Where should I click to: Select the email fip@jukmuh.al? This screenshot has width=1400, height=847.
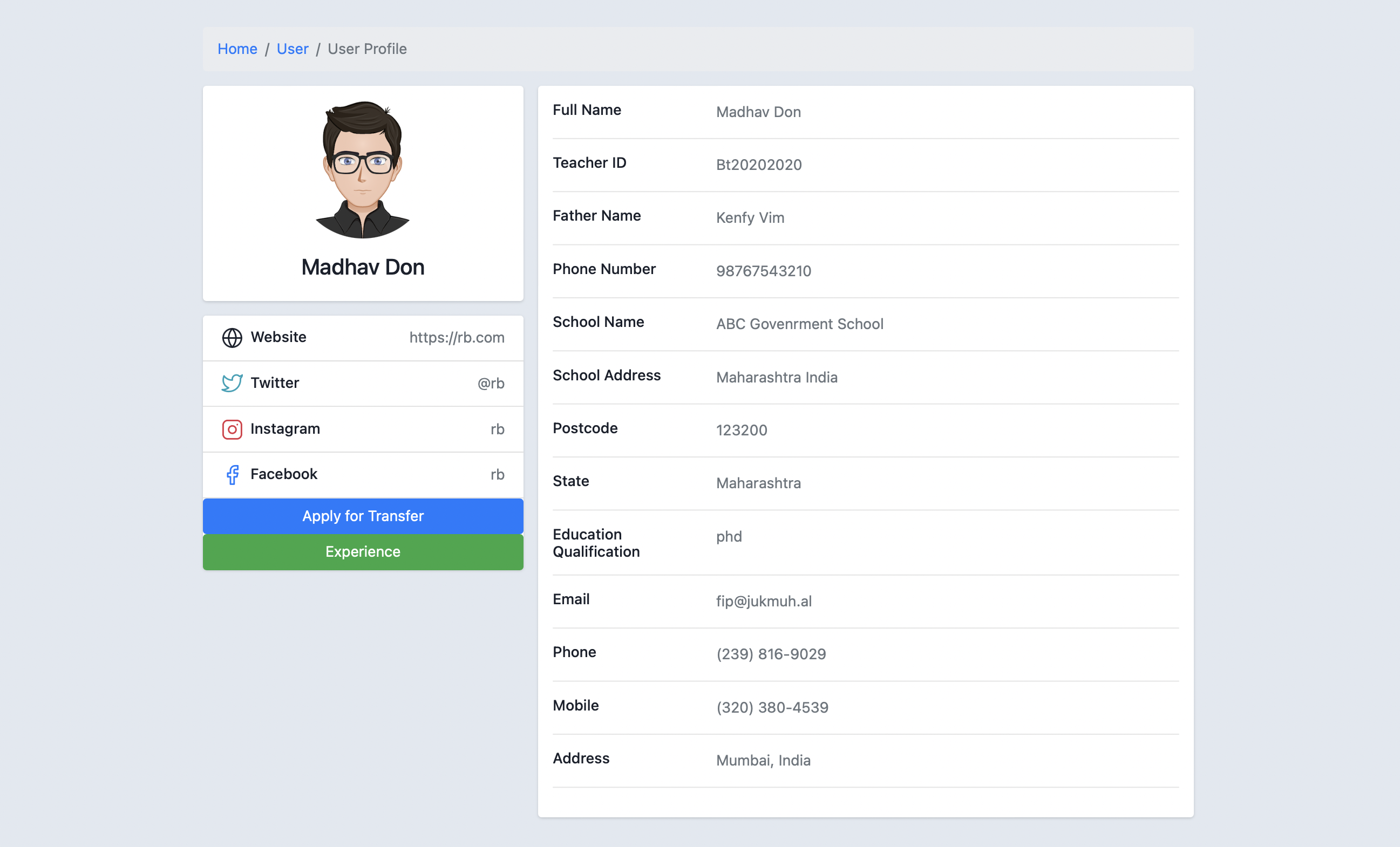[x=764, y=601]
